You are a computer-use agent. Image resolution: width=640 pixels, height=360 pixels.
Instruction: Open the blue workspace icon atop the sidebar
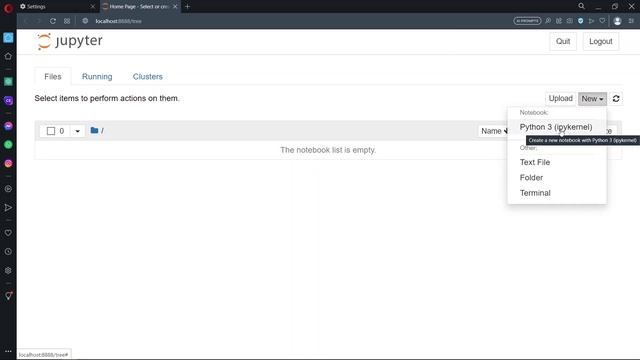[x=8, y=38]
